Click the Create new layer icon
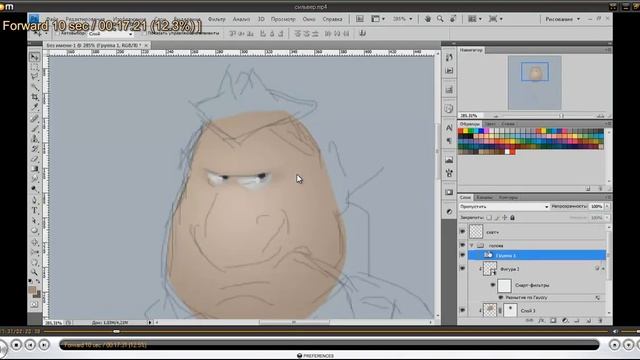The image size is (640, 360). (x=589, y=321)
